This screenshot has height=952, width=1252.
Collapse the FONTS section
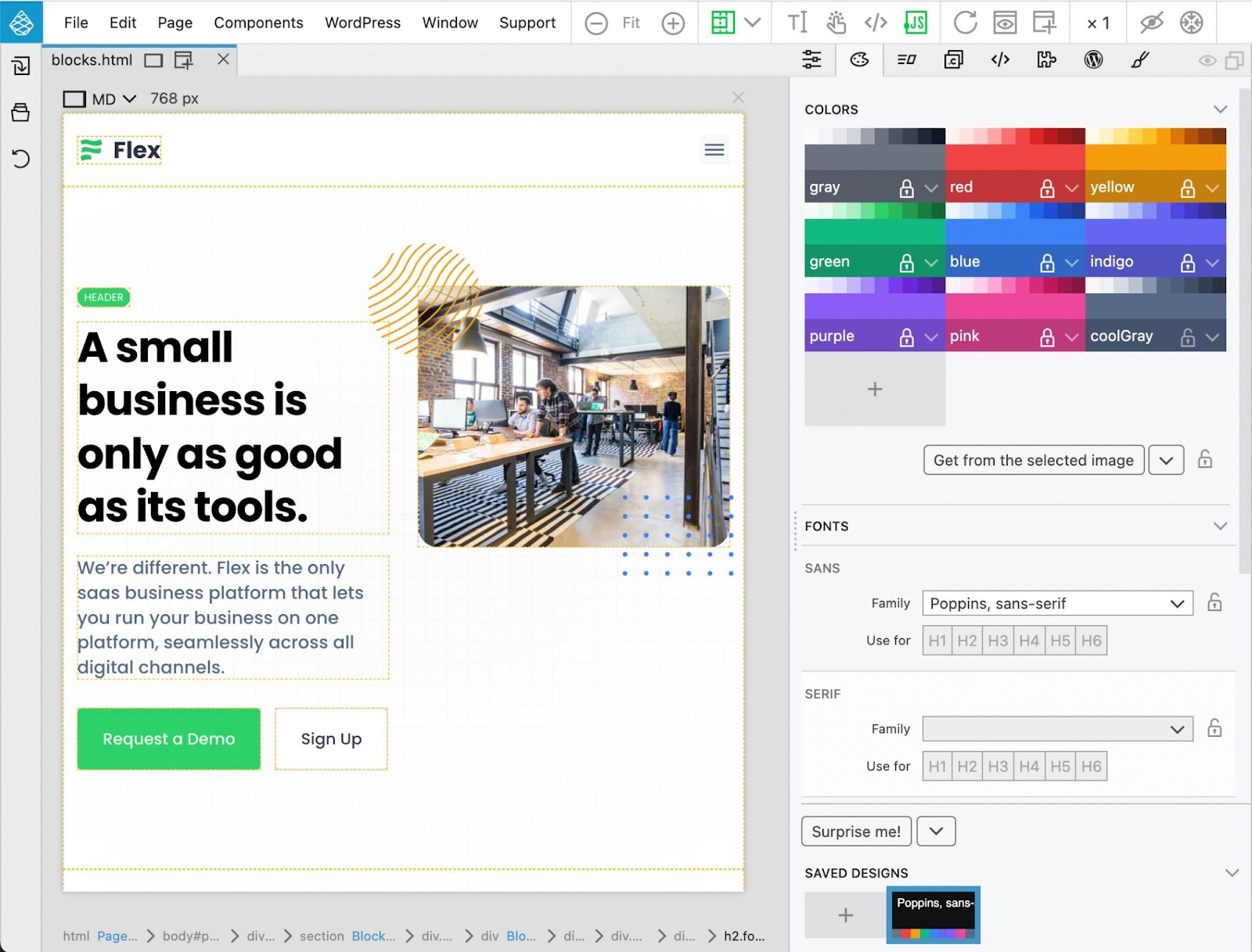click(1220, 526)
